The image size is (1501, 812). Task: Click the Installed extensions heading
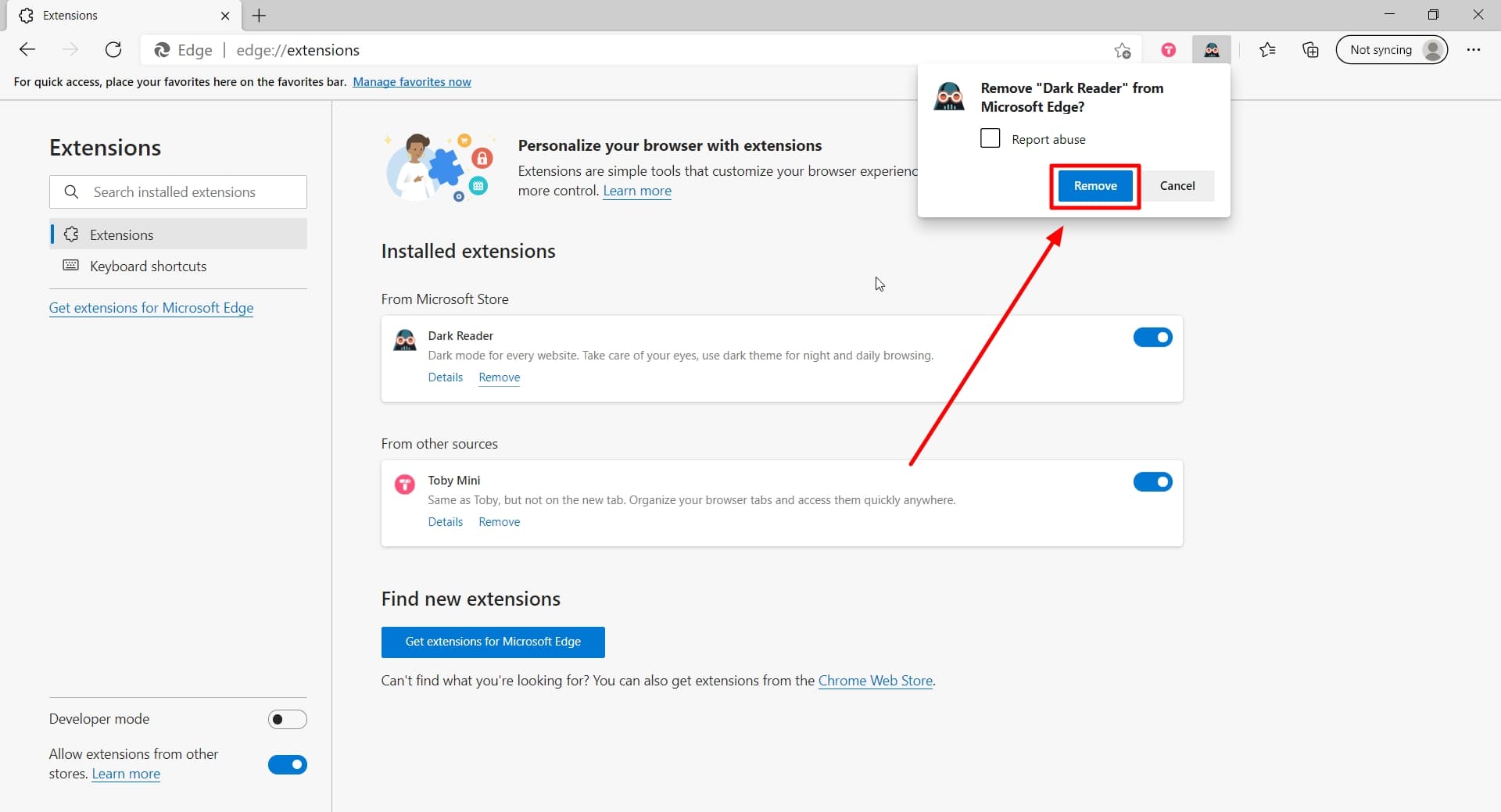point(468,252)
